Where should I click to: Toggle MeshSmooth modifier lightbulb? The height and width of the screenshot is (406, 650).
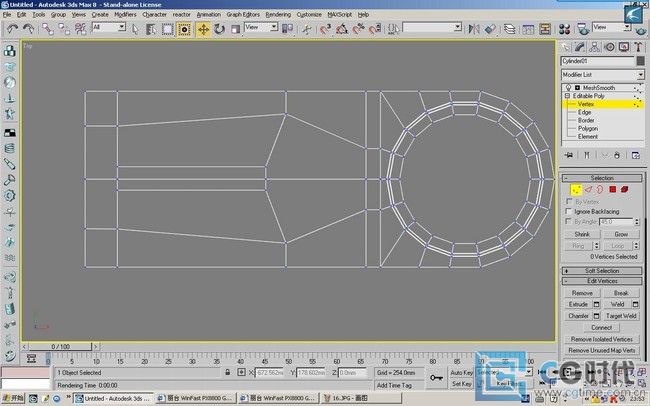coord(568,88)
